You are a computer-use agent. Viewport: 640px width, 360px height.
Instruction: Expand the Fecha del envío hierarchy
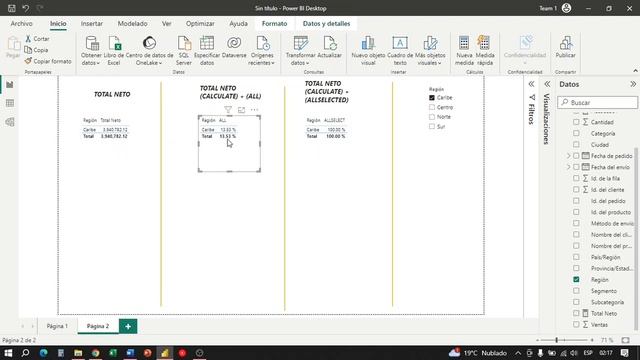click(x=568, y=167)
